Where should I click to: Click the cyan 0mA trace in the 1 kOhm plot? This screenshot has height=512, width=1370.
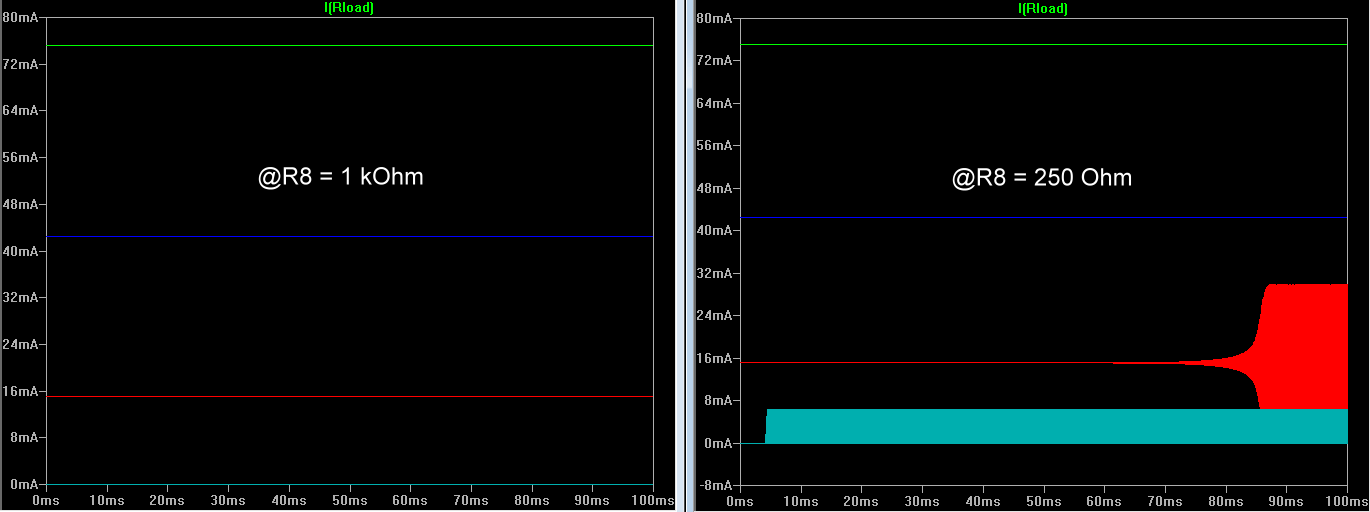[x=349, y=484]
